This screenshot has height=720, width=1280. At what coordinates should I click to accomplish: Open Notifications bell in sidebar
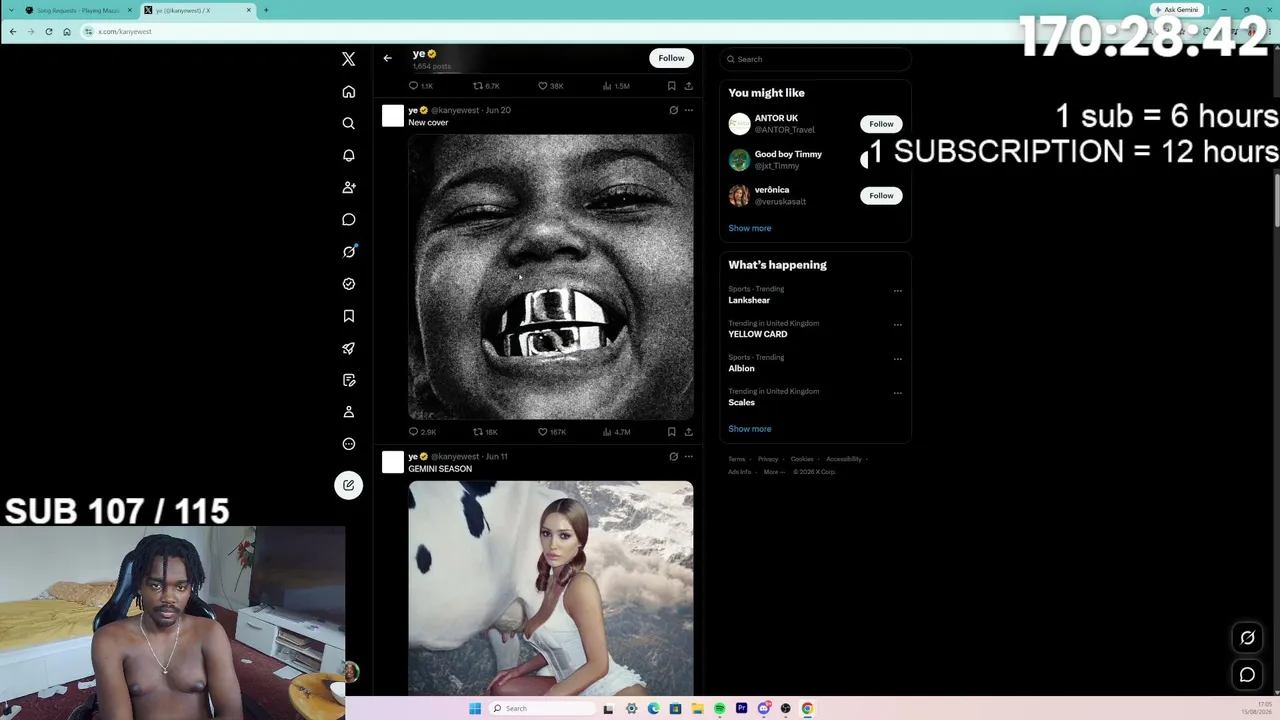[x=348, y=156]
